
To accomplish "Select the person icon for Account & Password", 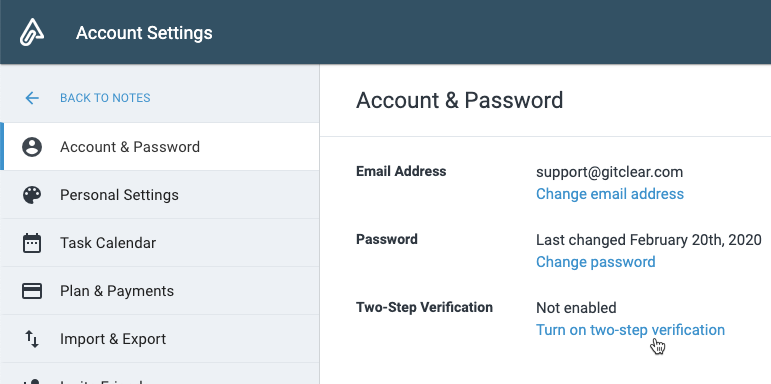I will pyautogui.click(x=32, y=147).
